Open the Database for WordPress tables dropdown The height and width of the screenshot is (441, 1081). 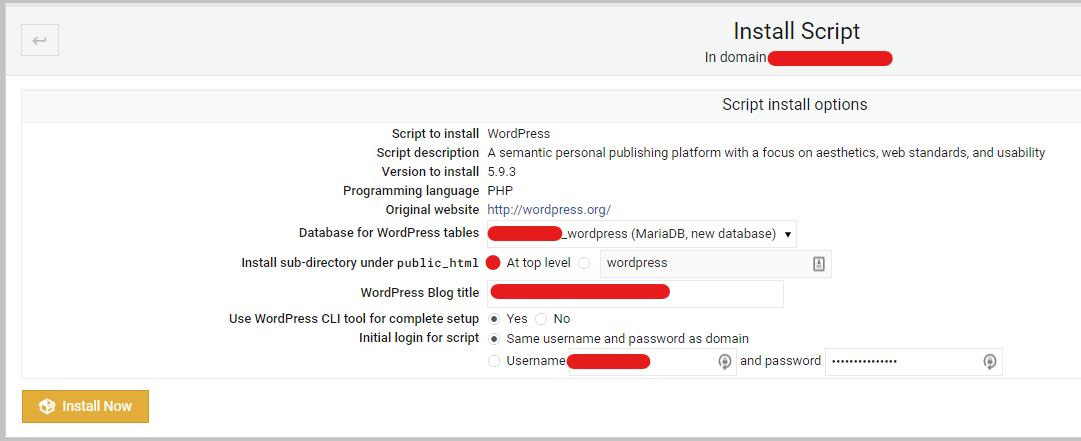[641, 234]
